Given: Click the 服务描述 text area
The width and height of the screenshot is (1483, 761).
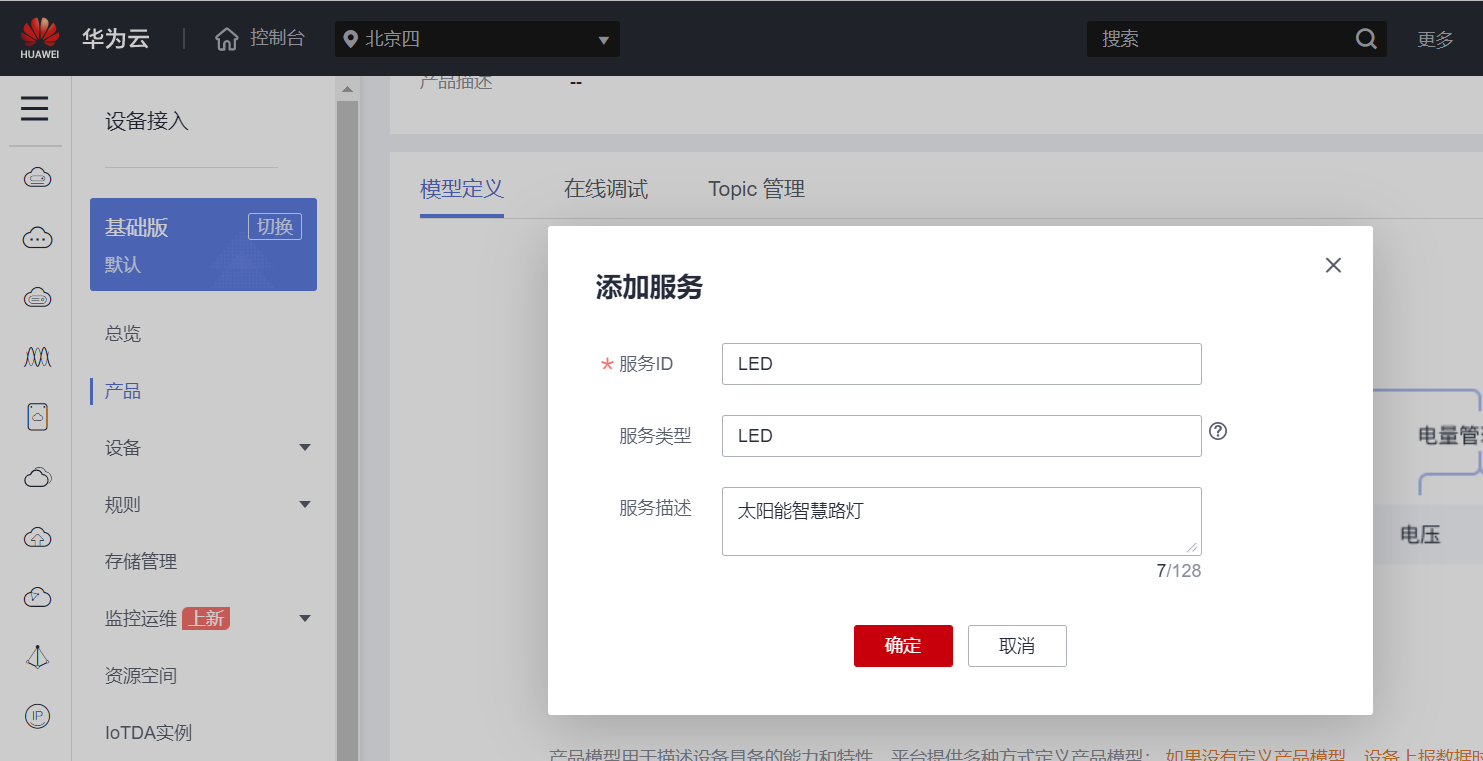Looking at the screenshot, I should pos(960,521).
